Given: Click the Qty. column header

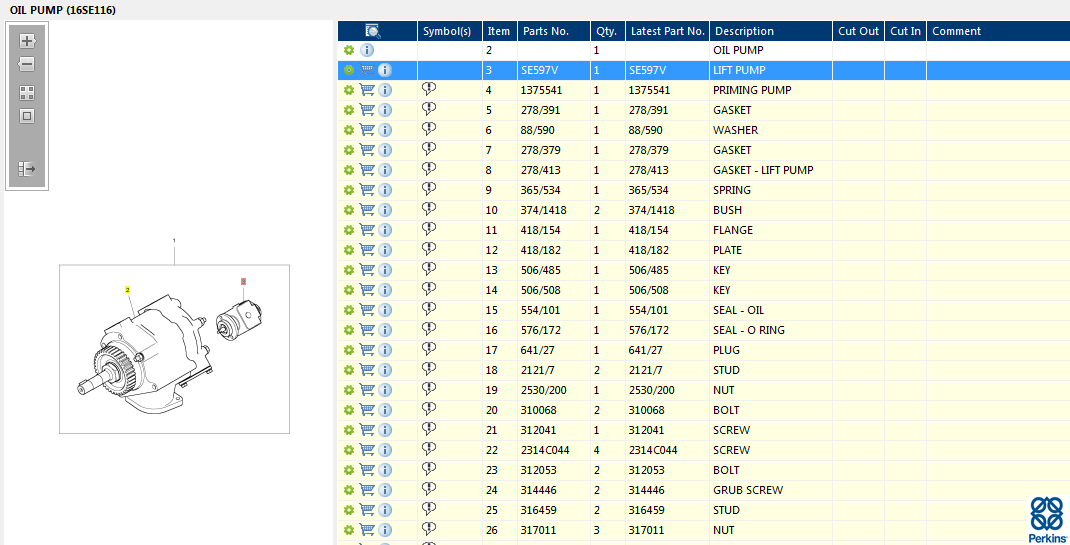Looking at the screenshot, I should pyautogui.click(x=606, y=31).
